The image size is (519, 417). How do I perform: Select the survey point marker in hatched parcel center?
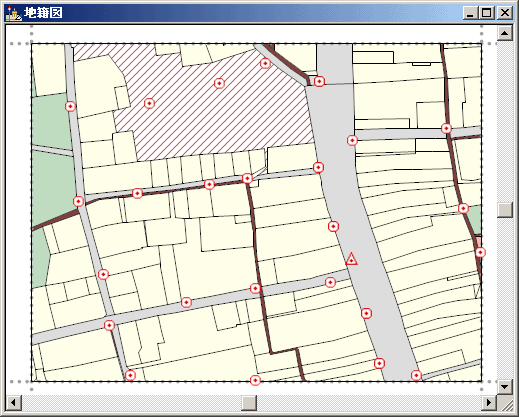(x=219, y=83)
